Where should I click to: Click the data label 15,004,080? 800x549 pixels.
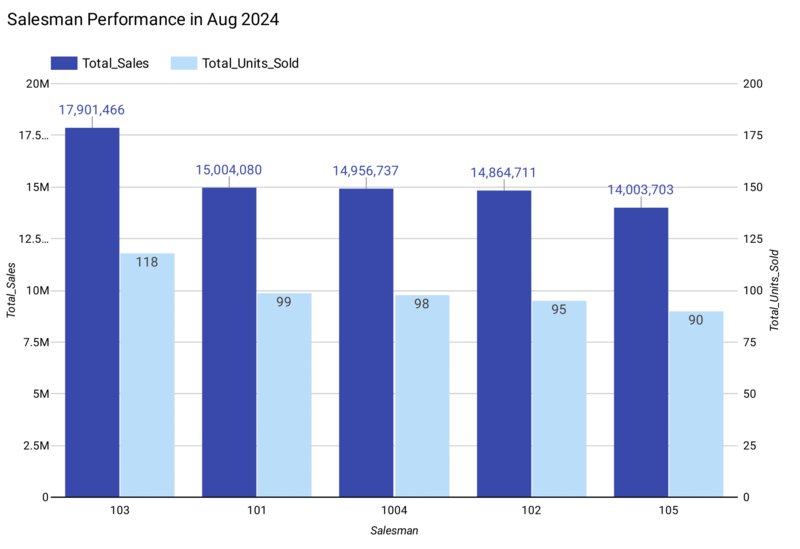[229, 170]
